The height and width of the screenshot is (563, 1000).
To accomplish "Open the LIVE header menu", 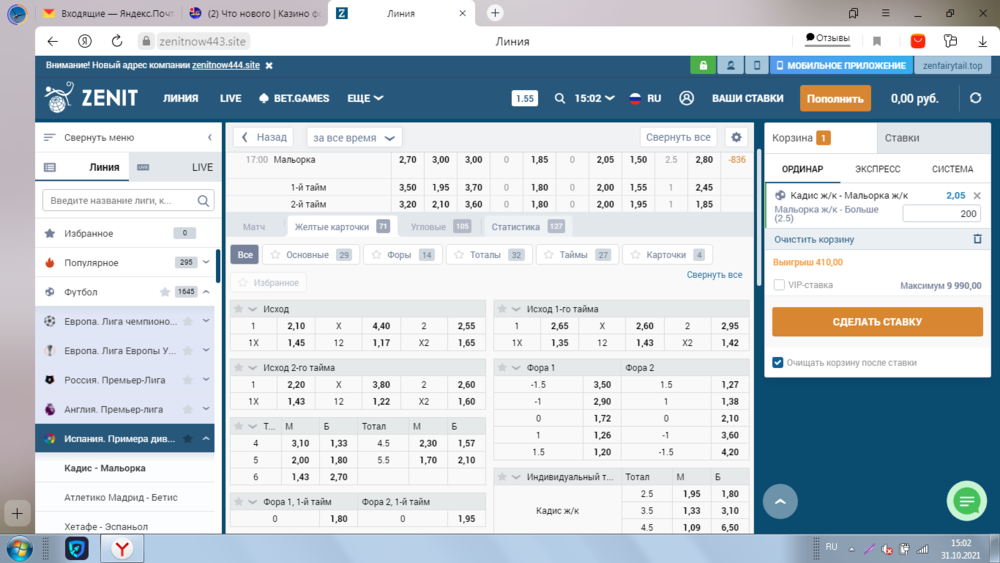I will [230, 98].
